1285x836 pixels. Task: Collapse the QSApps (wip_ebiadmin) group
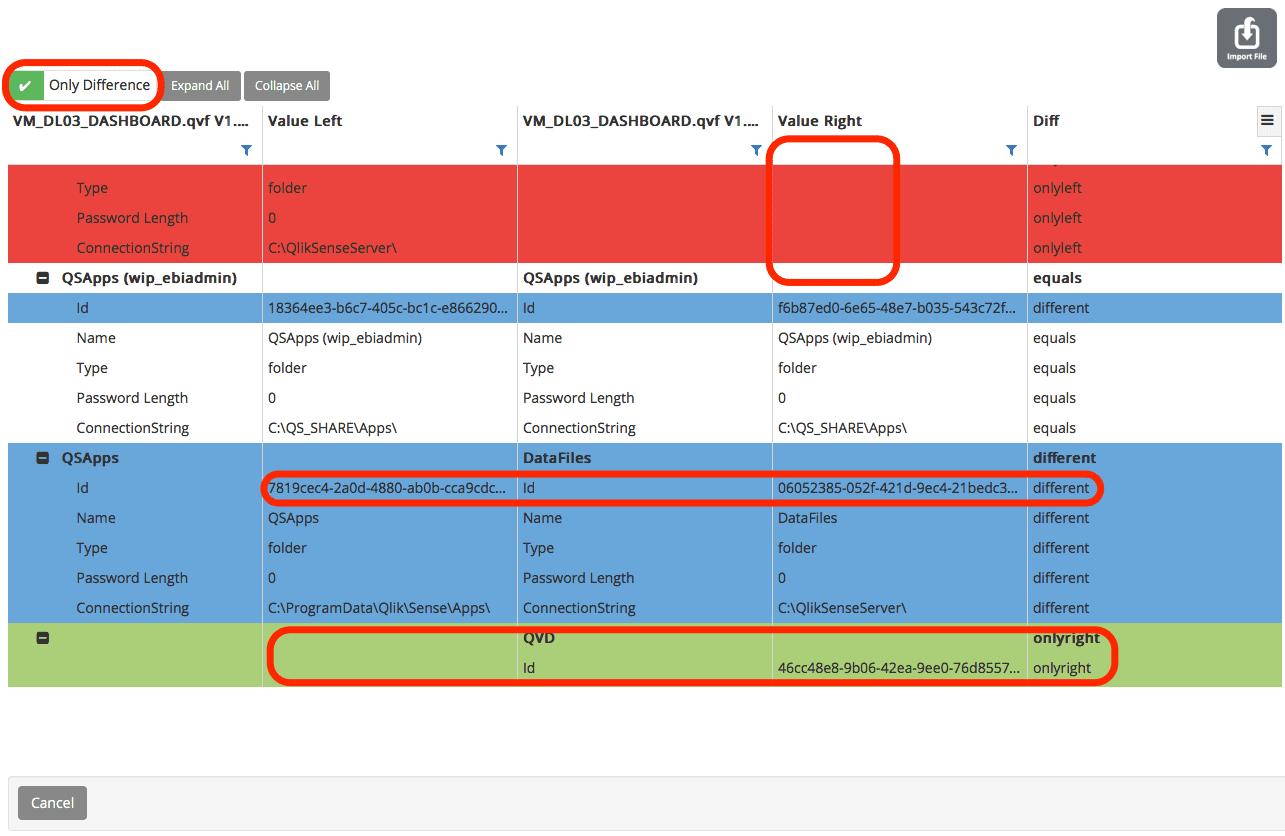43,278
